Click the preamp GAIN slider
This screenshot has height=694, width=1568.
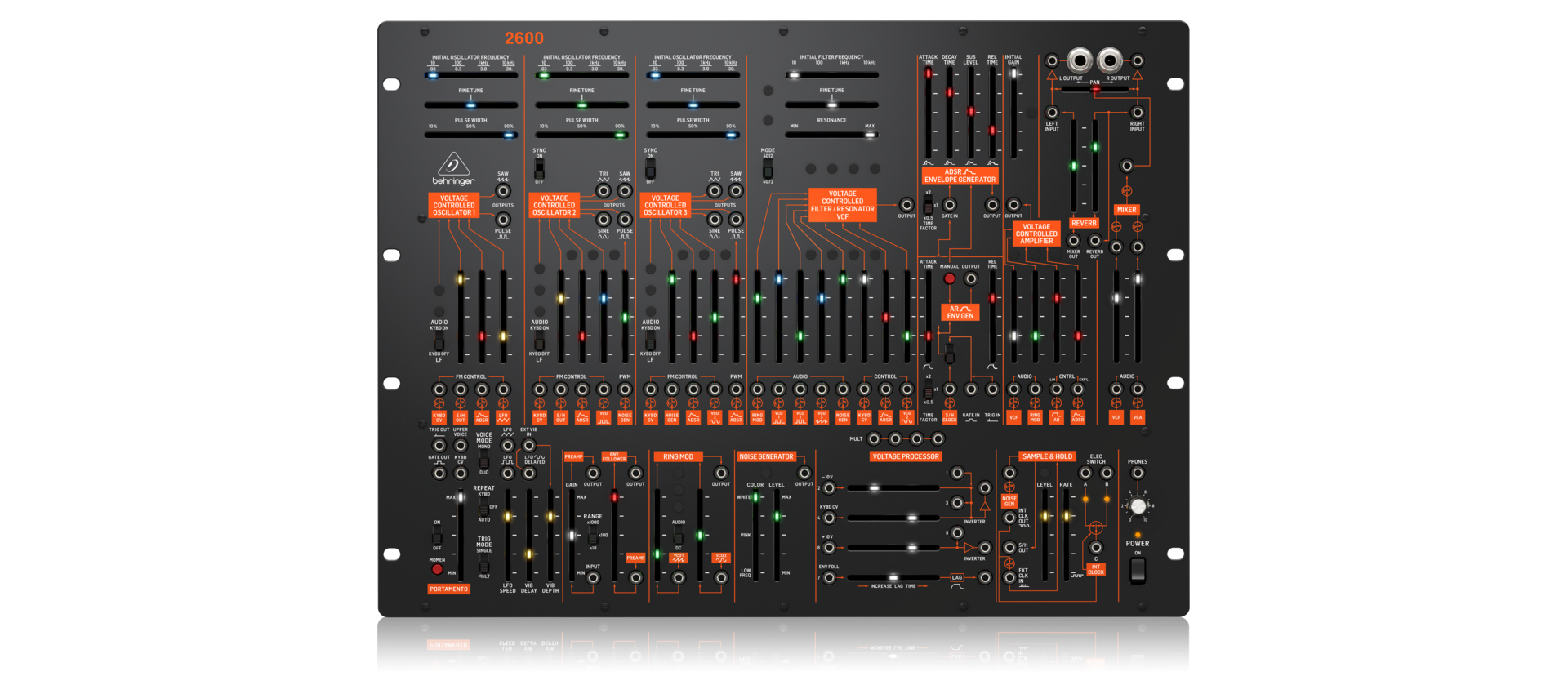[572, 535]
